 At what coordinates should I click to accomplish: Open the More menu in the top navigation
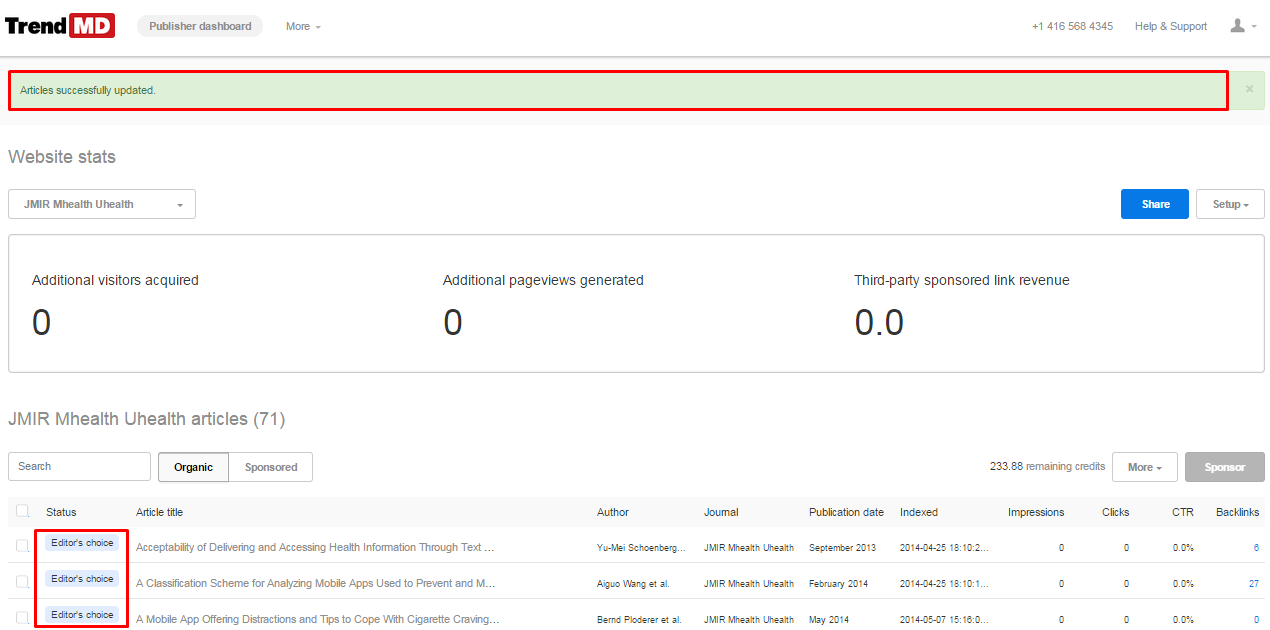[x=303, y=26]
